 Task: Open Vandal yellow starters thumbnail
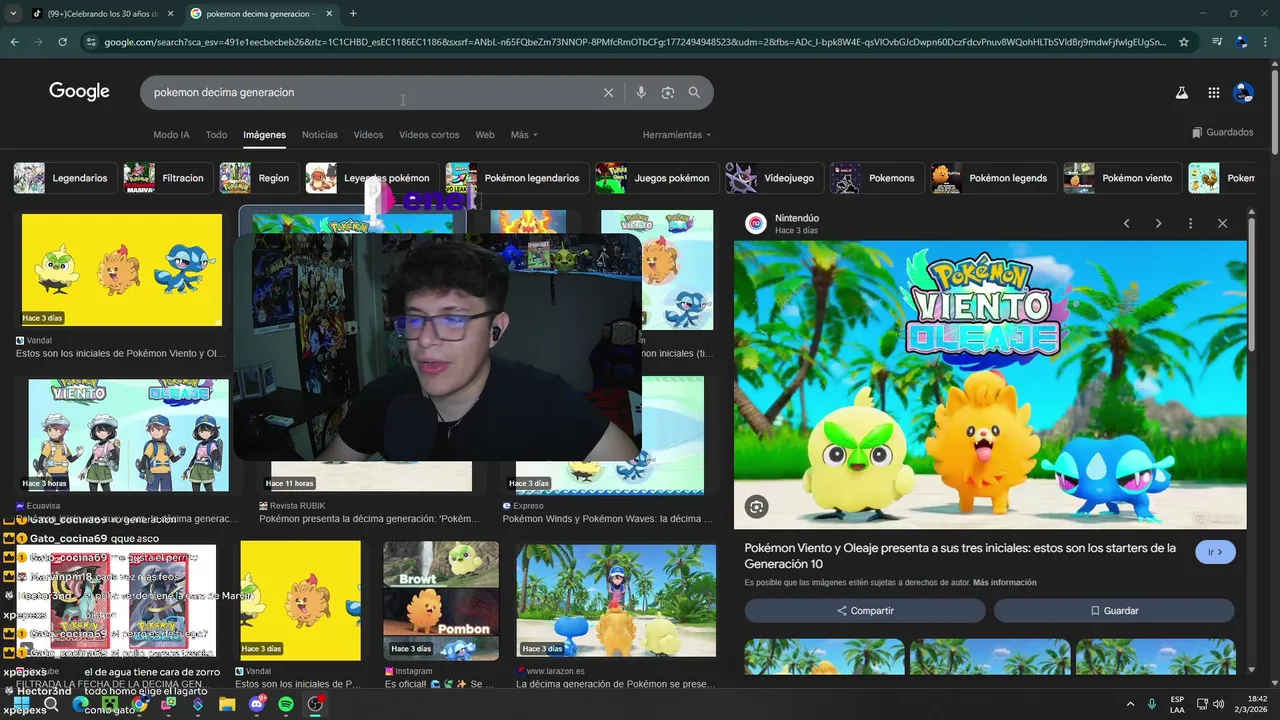122,270
